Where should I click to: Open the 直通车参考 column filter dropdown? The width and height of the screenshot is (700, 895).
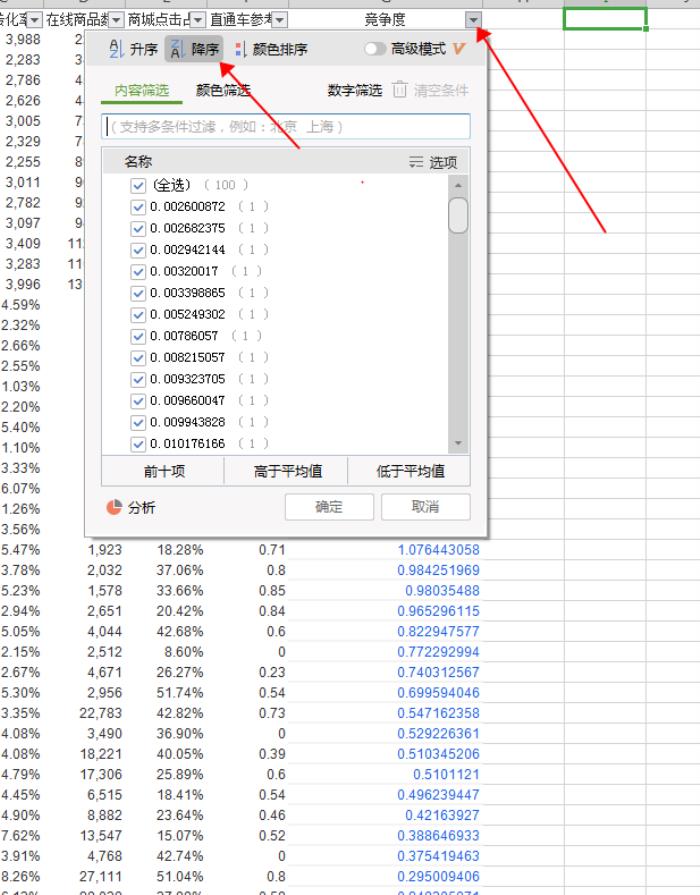[279, 20]
